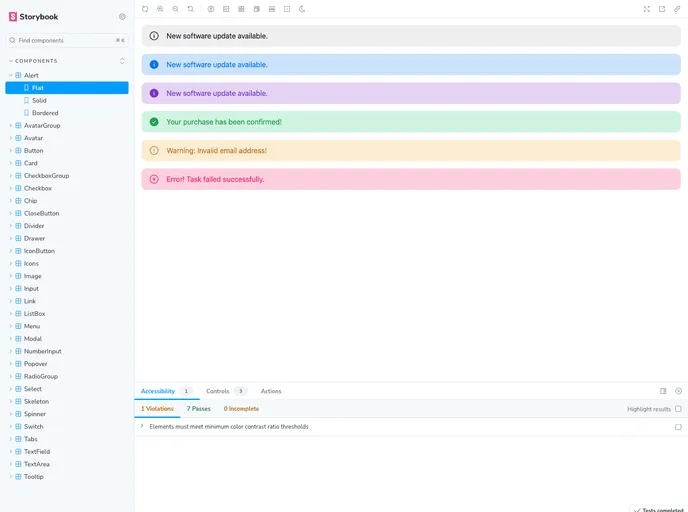Viewport: 688px width, 512px height.
Task: Switch to the Accessibility tab
Action: click(167, 391)
